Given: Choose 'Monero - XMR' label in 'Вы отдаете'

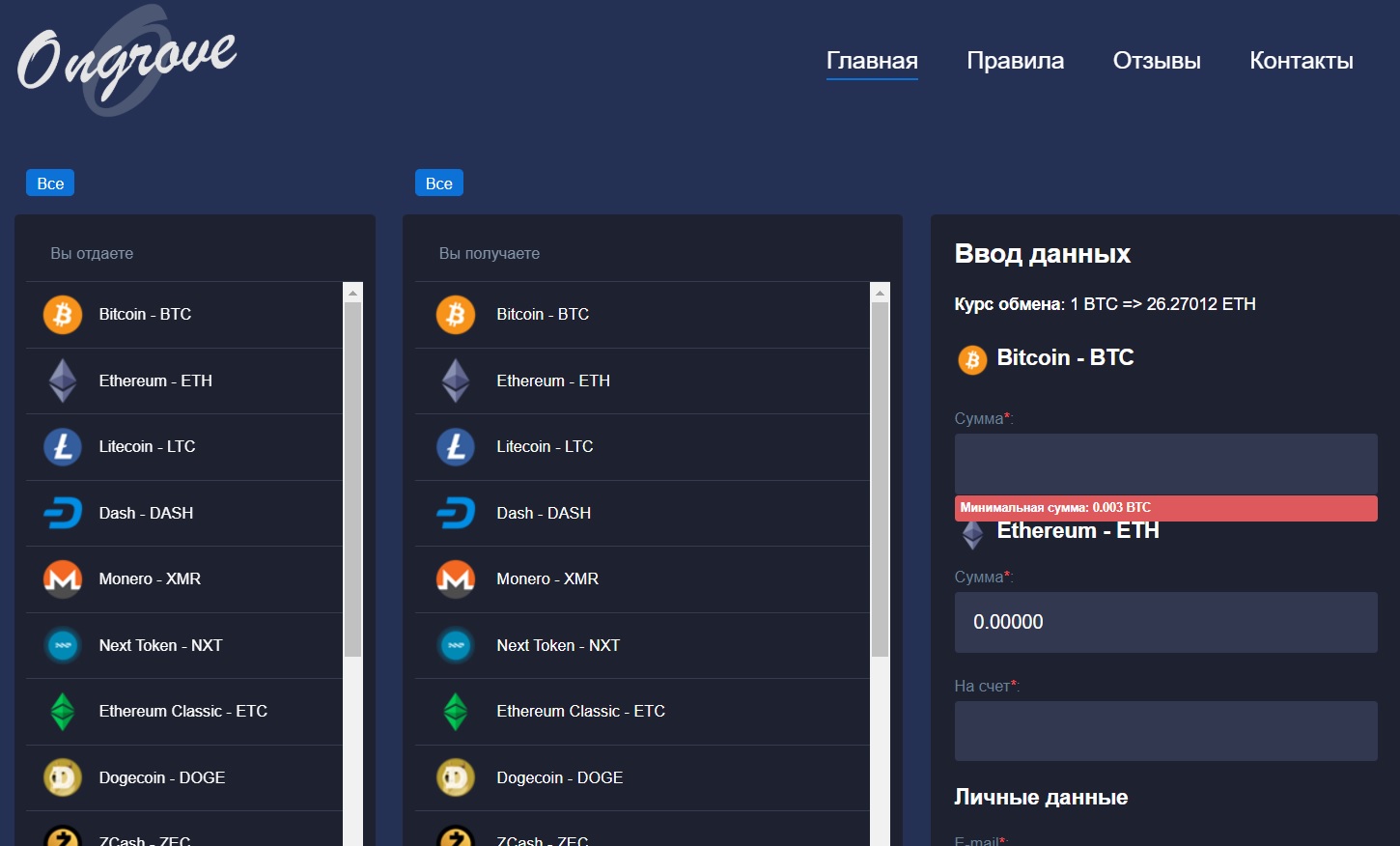Looking at the screenshot, I should tap(150, 579).
